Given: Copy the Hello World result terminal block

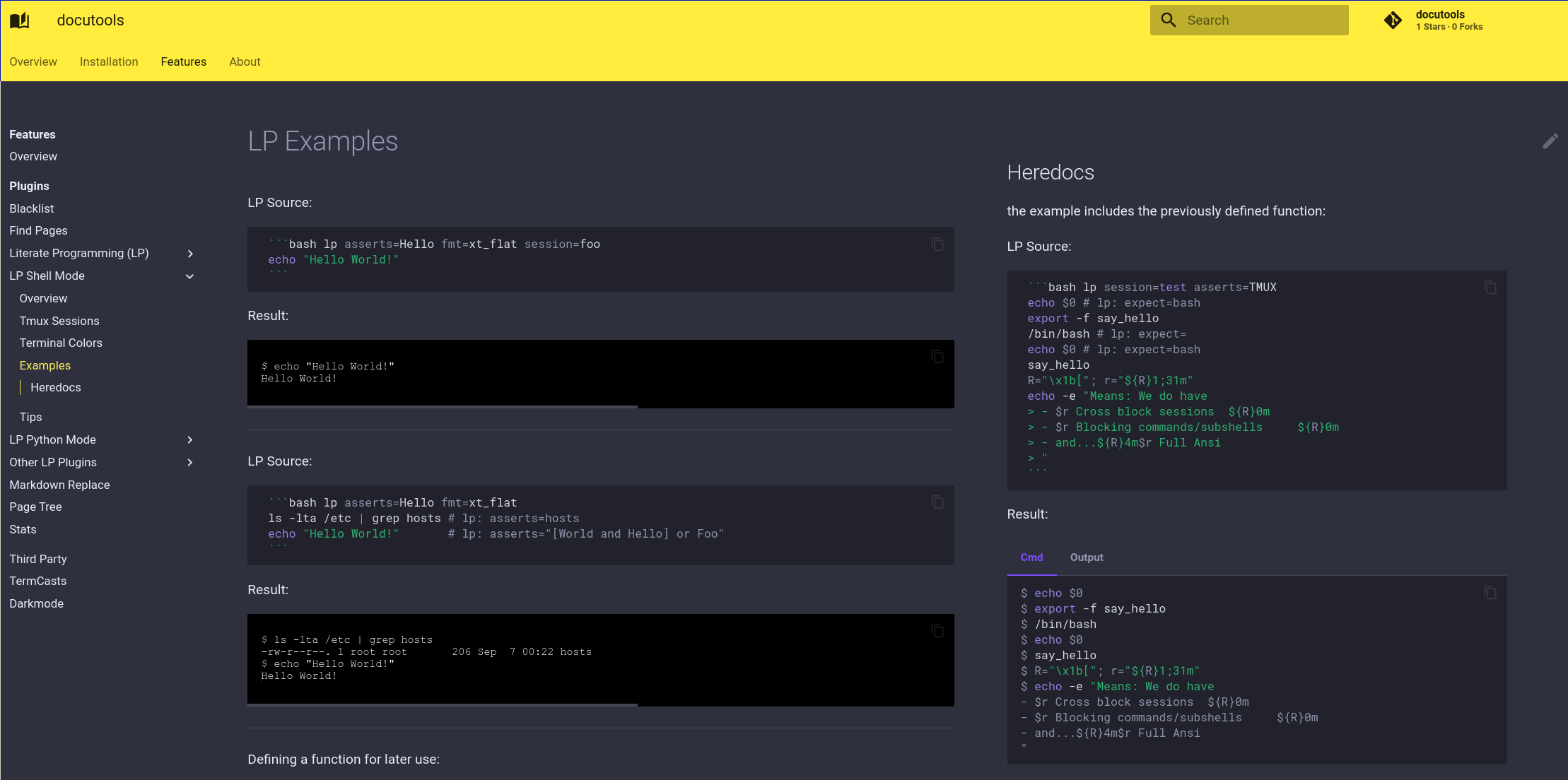Looking at the screenshot, I should [937, 357].
